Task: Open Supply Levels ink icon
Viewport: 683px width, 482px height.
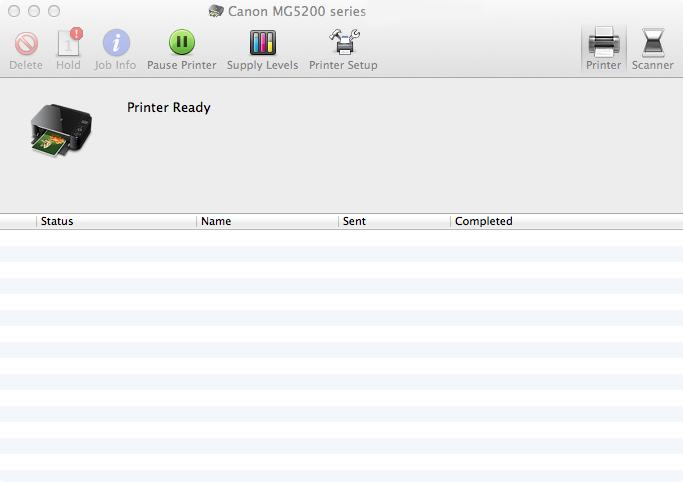Action: click(x=263, y=43)
